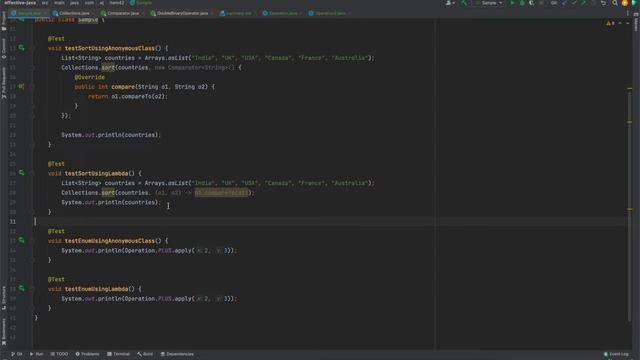The width and height of the screenshot is (640, 360).
Task: Click the green Run button in toolbar
Action: point(513,3)
